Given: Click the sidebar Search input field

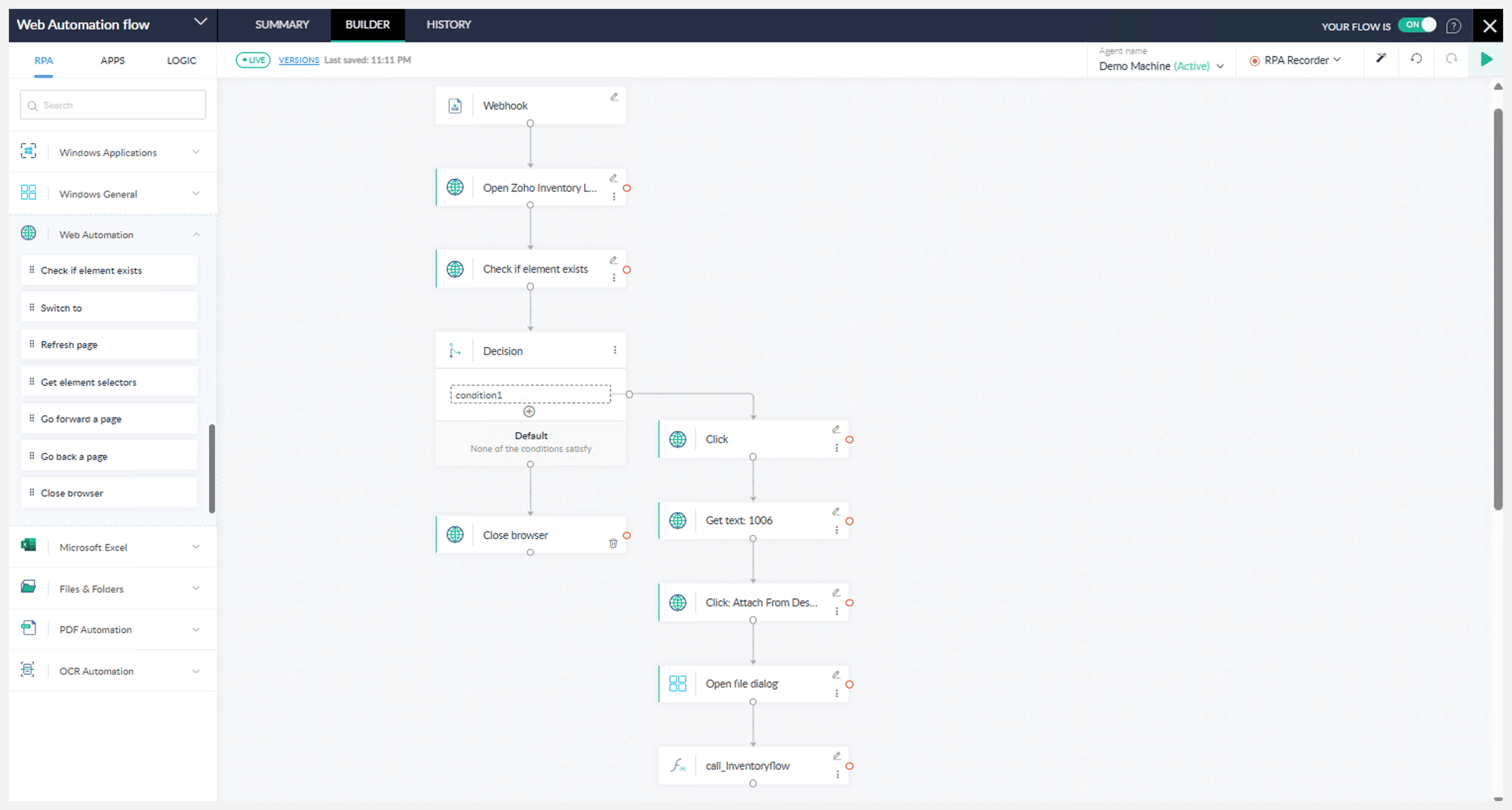Looking at the screenshot, I should tap(113, 105).
